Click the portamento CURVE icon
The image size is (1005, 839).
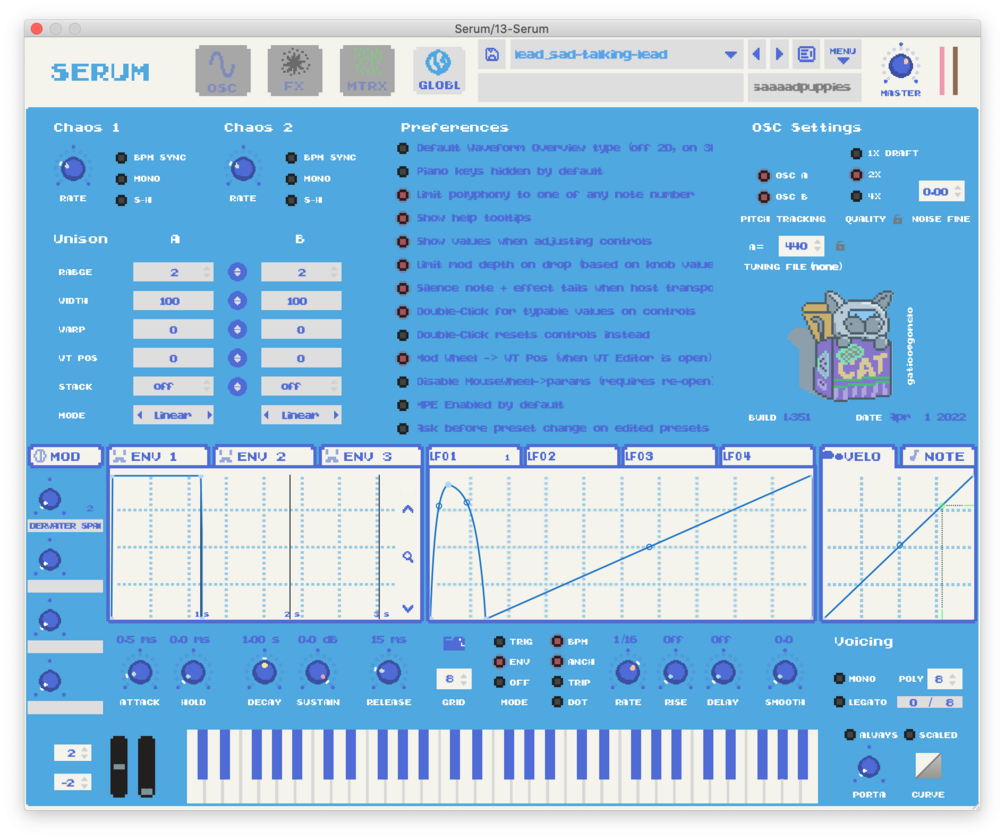pos(928,766)
